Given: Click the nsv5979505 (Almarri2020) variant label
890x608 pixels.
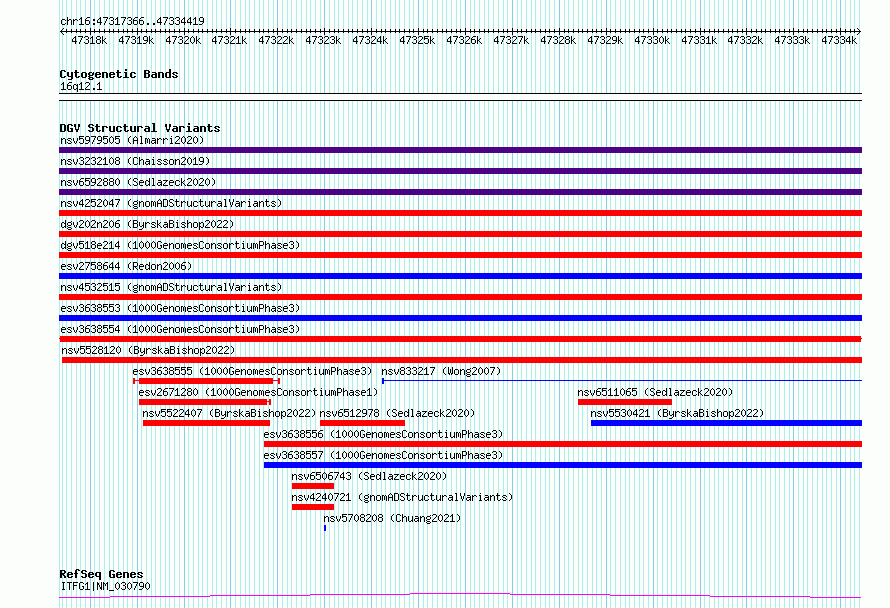Looking at the screenshot, I should (x=132, y=140).
